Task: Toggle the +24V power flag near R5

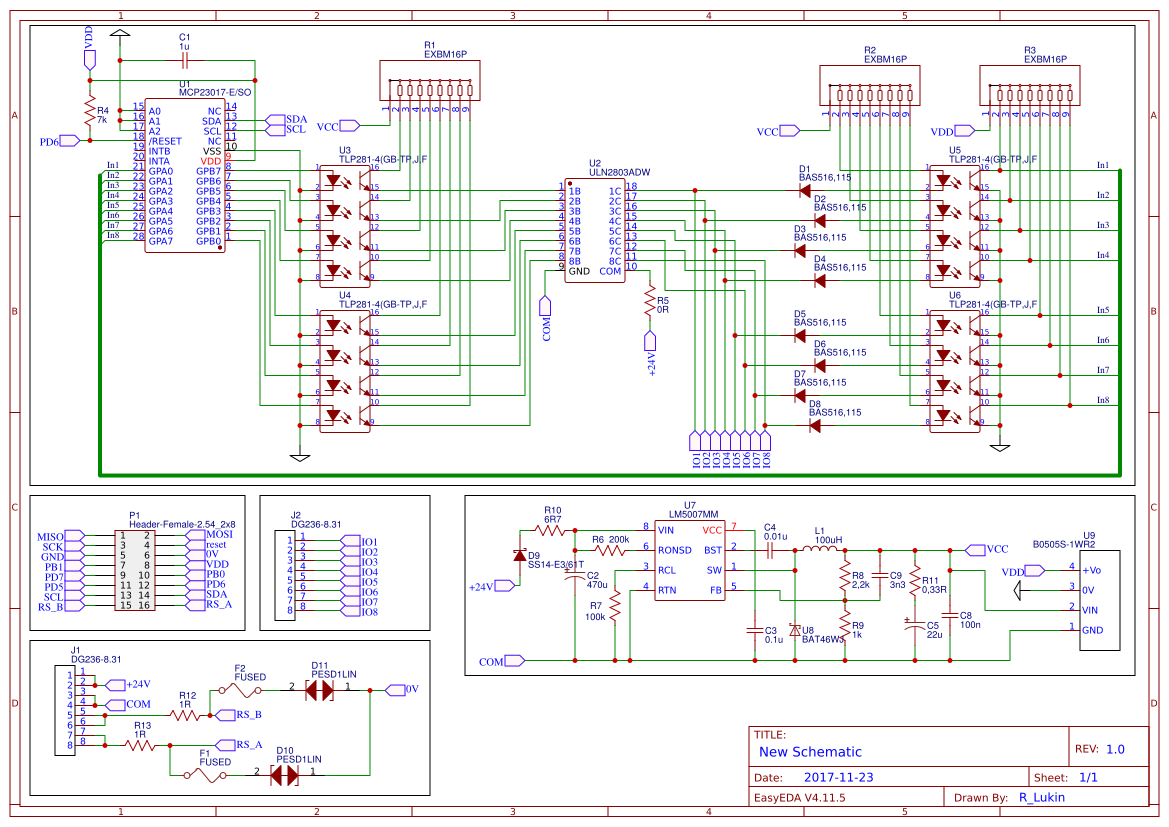Action: click(651, 342)
